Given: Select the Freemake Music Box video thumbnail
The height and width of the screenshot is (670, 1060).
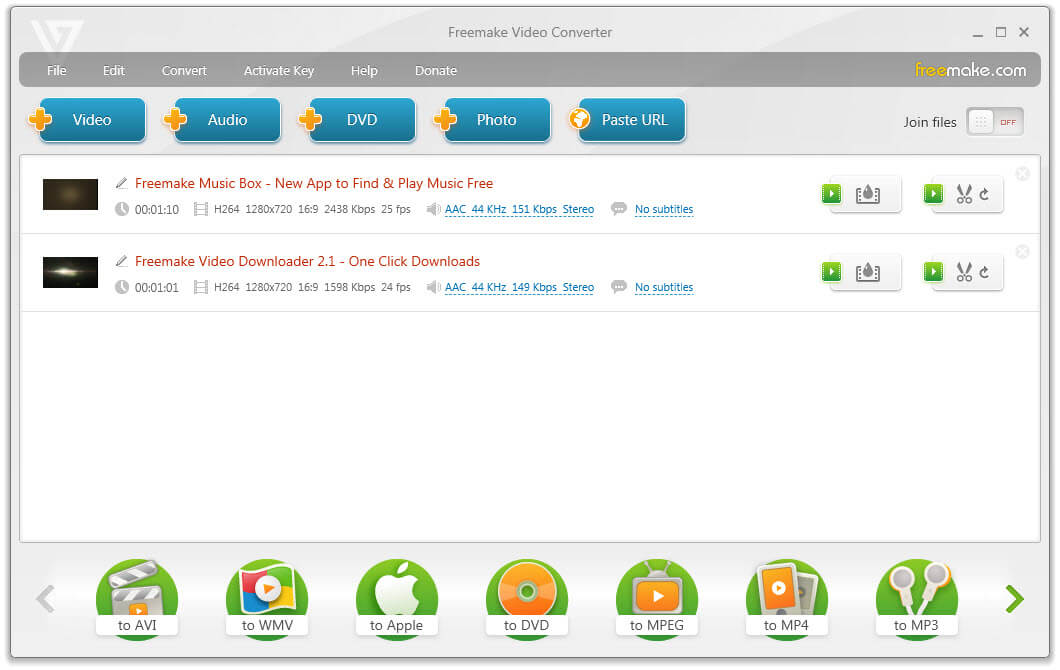Looking at the screenshot, I should [x=70, y=195].
